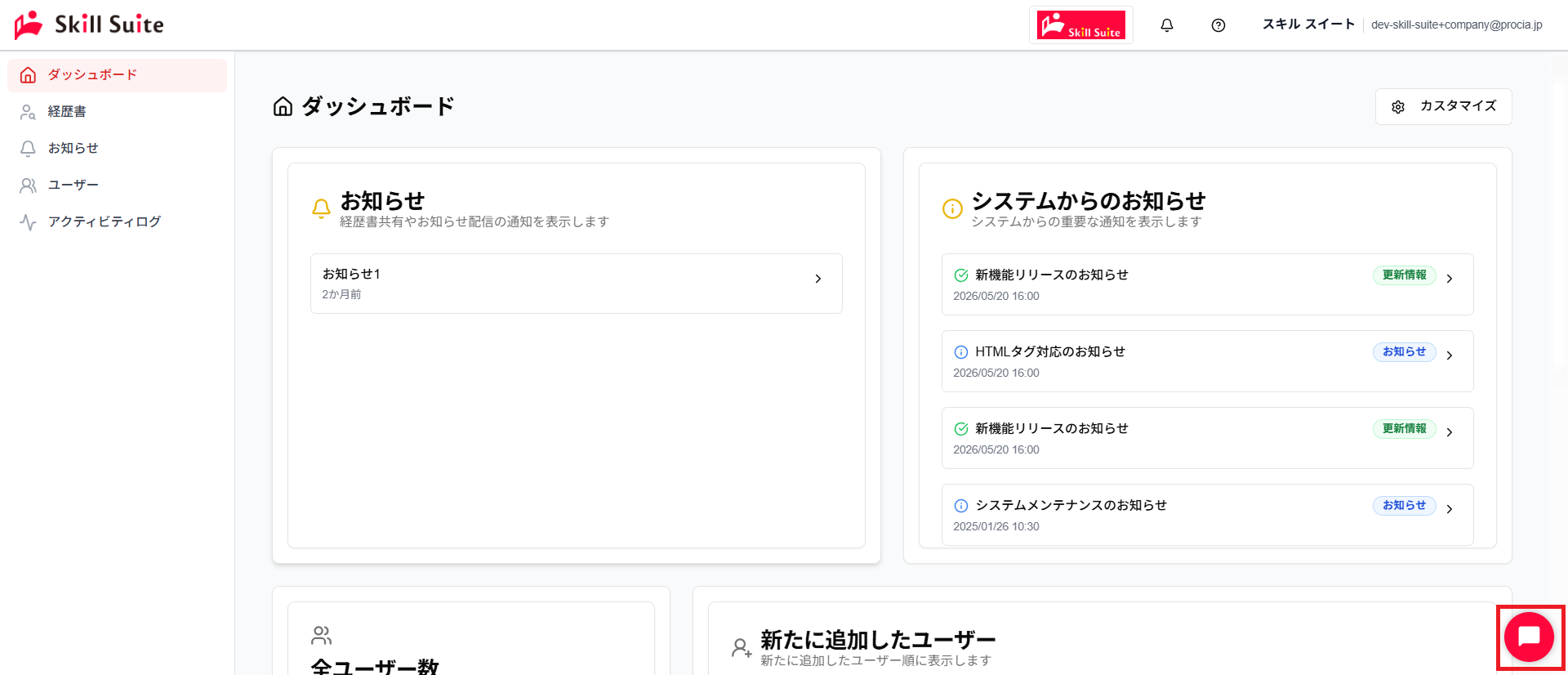The width and height of the screenshot is (1568, 675).
Task: Expand the chevron on システムメンテナンスのお知らせ row
Action: [1450, 509]
